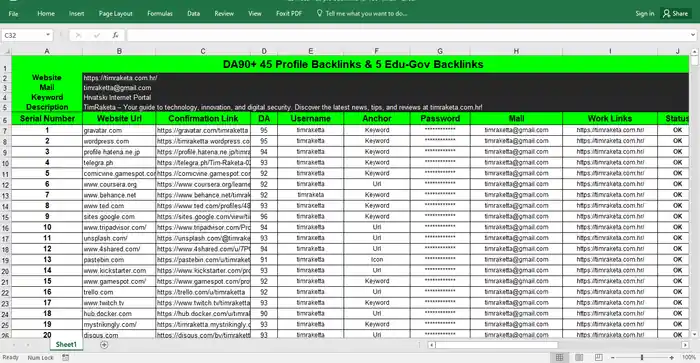
Task: Click the Sign in link
Action: [x=645, y=13]
